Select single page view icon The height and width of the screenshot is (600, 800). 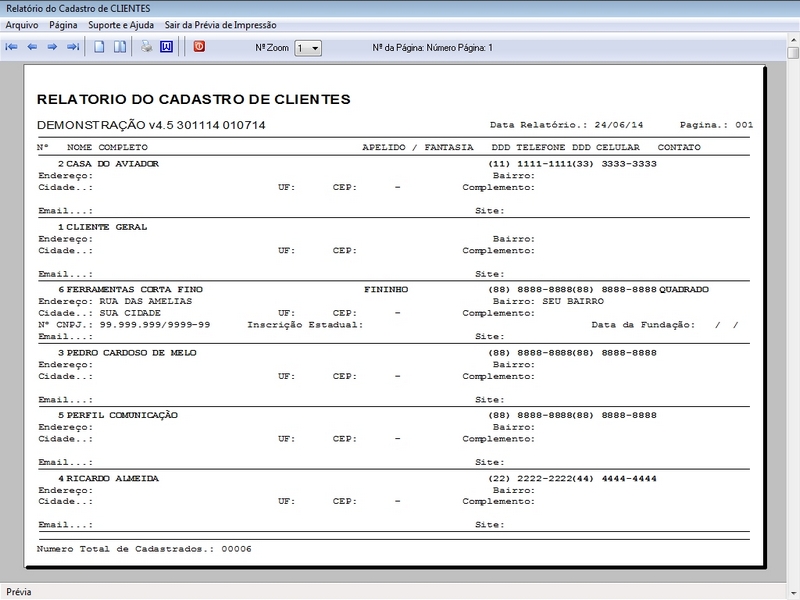(99, 47)
